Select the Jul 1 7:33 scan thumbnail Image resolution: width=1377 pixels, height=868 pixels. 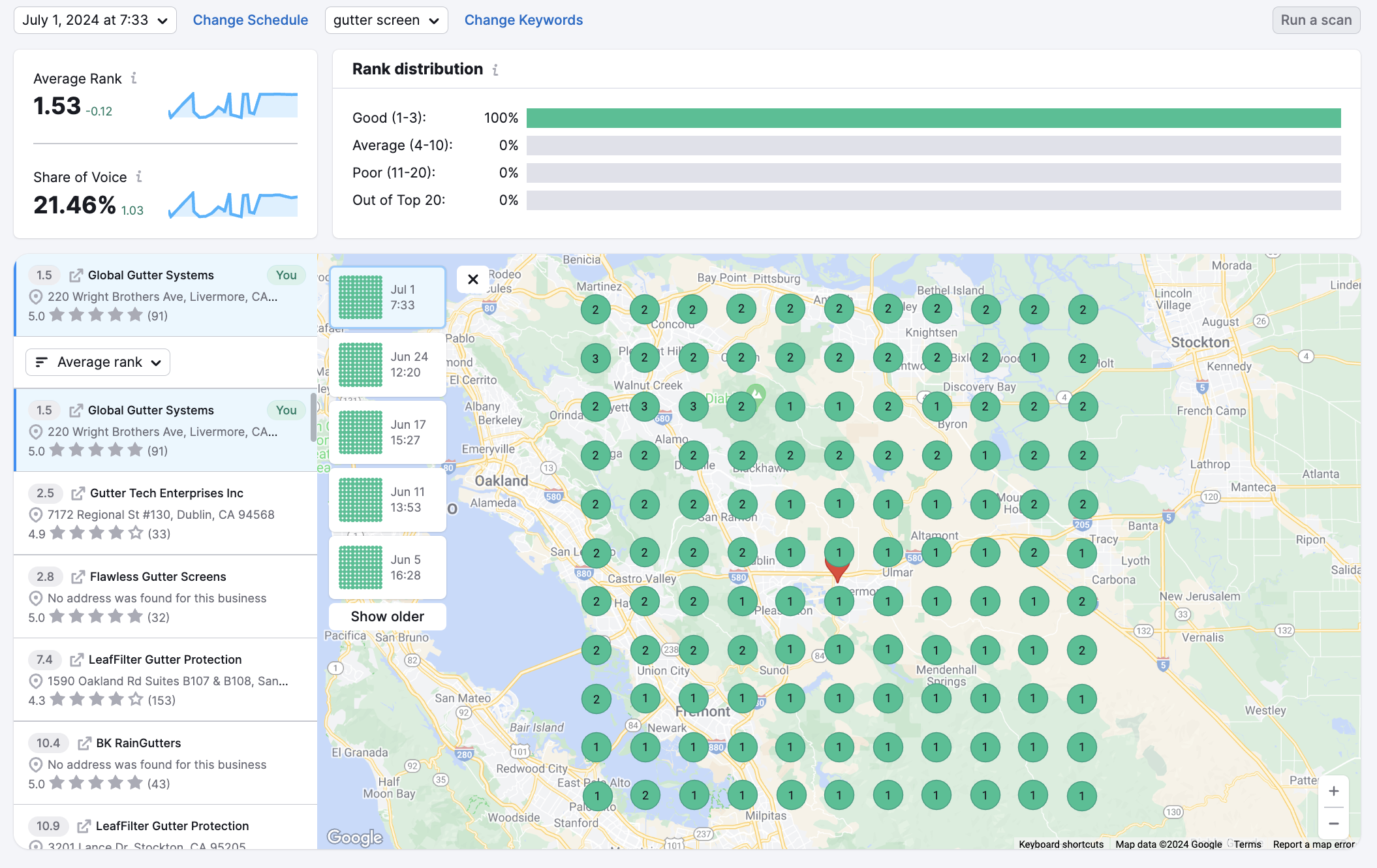pos(388,298)
